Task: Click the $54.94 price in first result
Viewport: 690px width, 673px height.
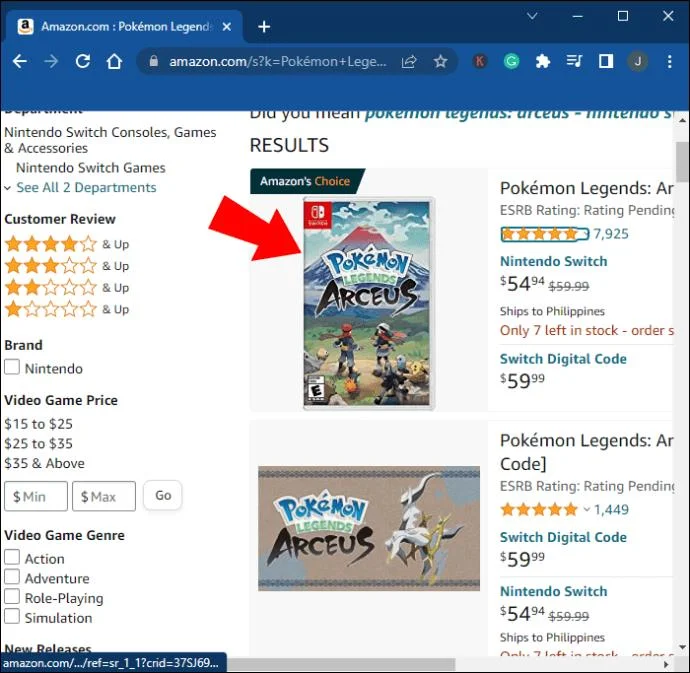Action: pyautogui.click(x=522, y=284)
